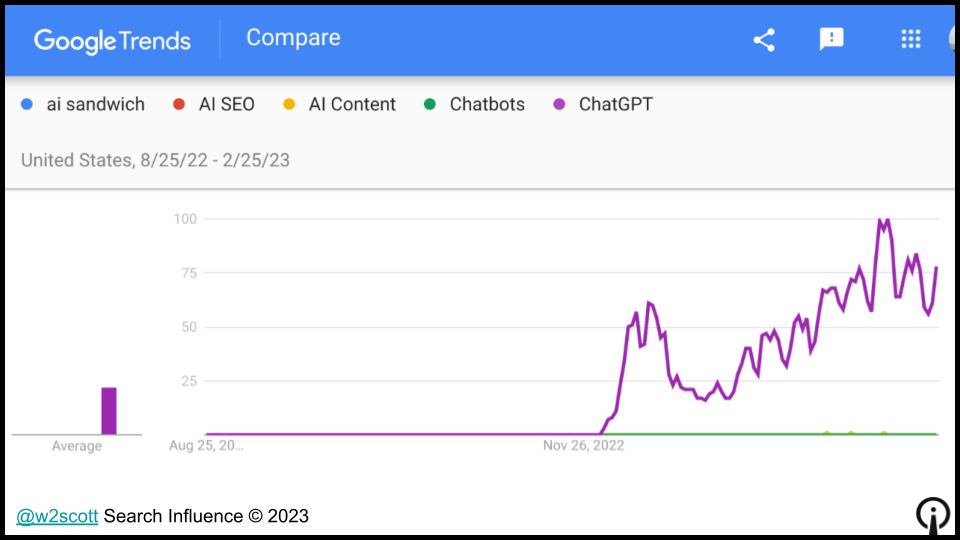Open the Google apps grid icon
Image resolution: width=960 pixels, height=540 pixels.
[910, 40]
